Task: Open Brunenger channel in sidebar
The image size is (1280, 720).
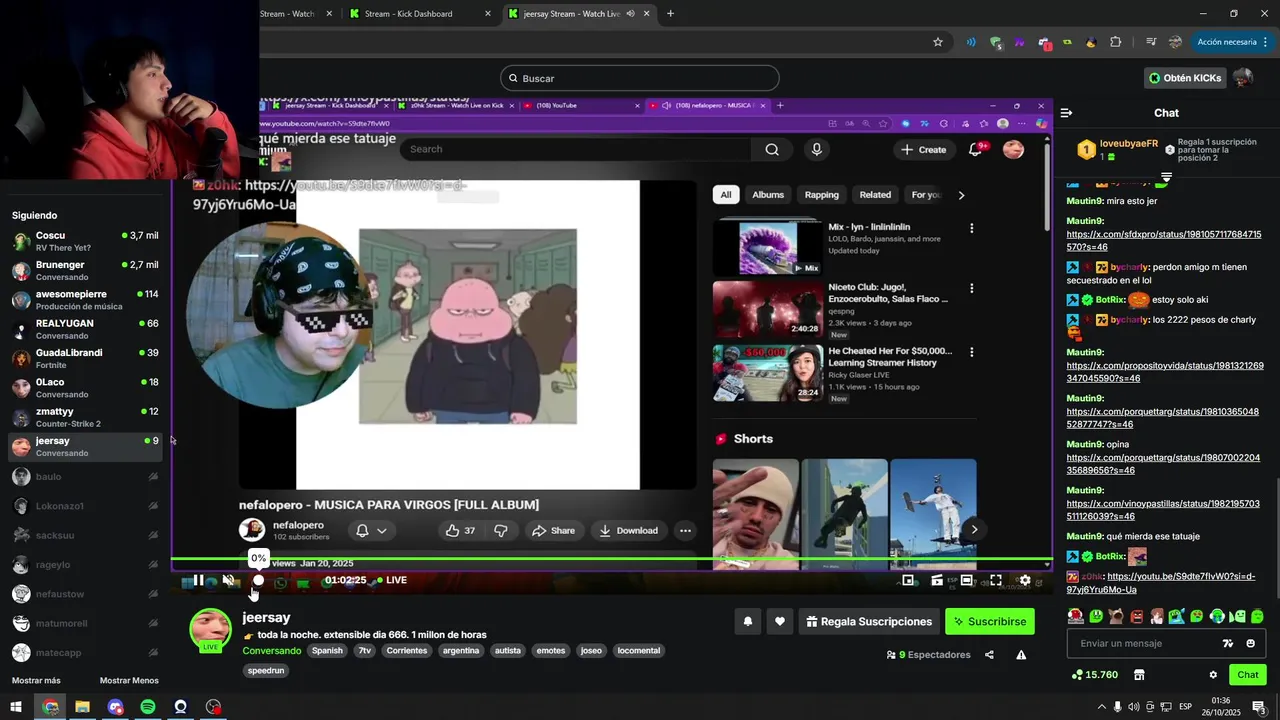Action: (85, 270)
